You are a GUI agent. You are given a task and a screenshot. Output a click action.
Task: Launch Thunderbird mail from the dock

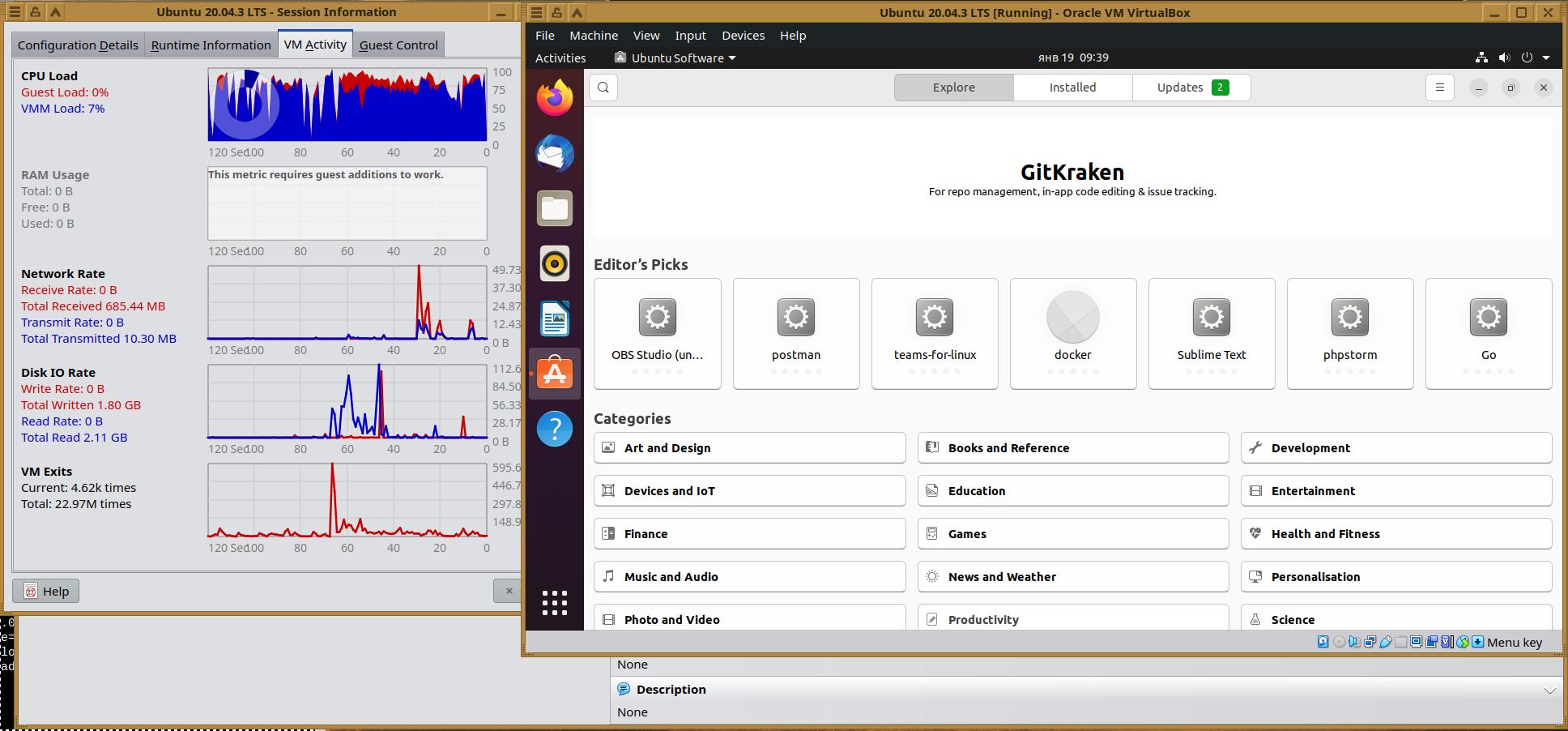click(555, 153)
